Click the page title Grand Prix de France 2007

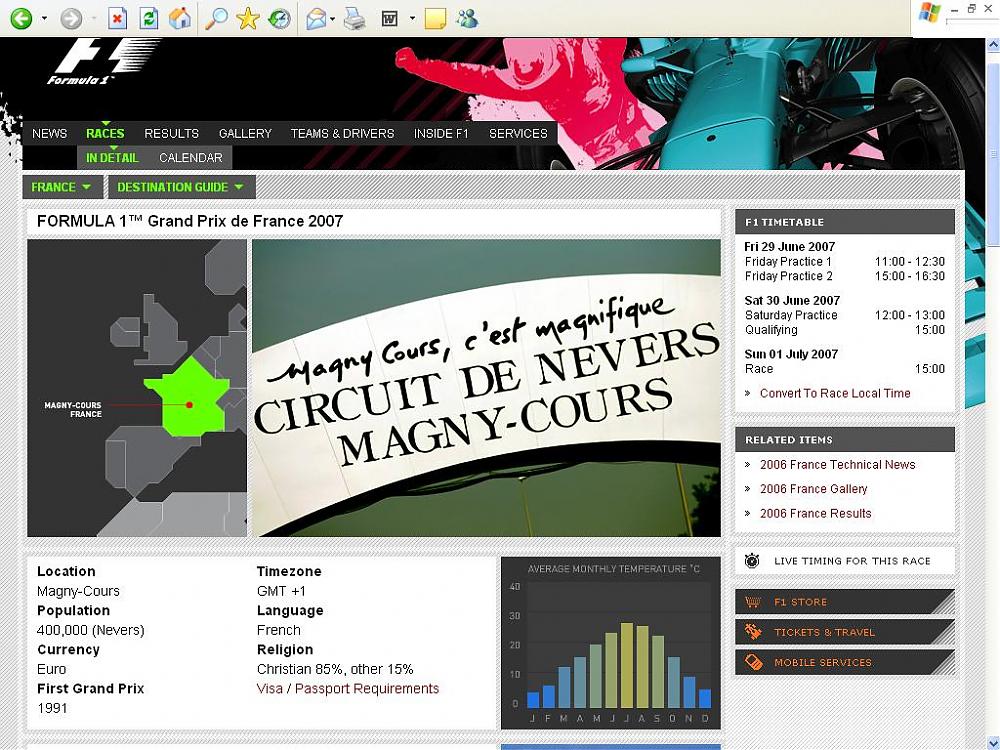[x=190, y=221]
